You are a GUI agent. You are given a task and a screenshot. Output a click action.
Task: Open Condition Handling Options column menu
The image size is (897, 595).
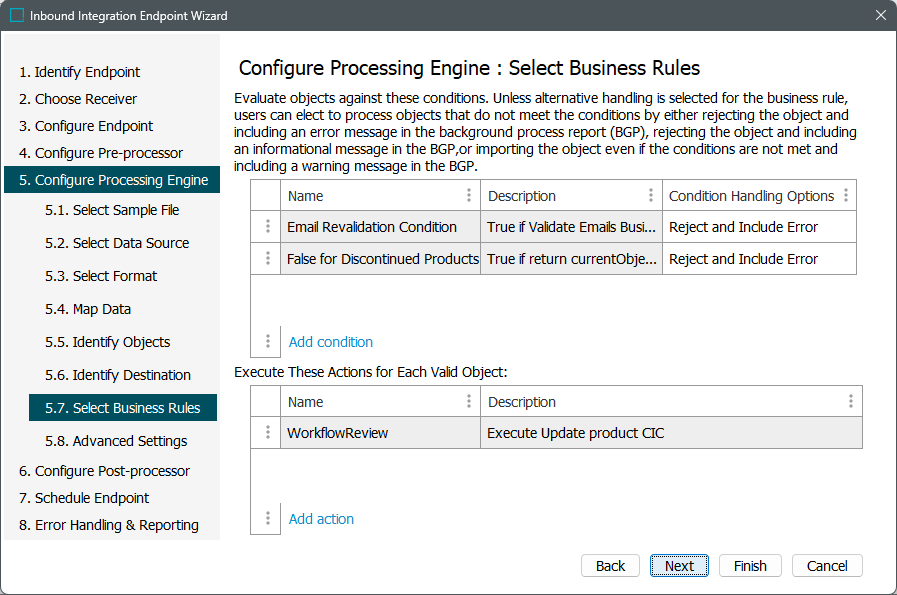846,196
